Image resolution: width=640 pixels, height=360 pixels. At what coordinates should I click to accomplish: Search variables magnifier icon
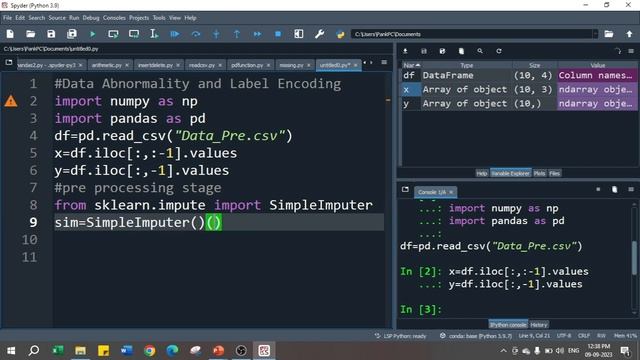[480, 51]
